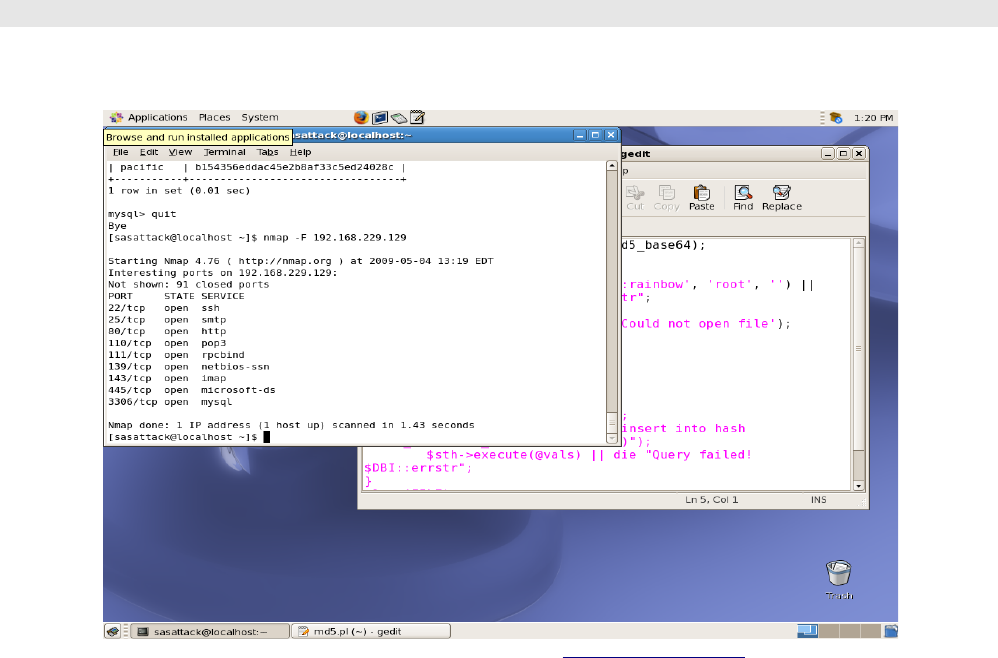Click the Replace icon in gedit
The height and width of the screenshot is (658, 998).
coord(782,198)
